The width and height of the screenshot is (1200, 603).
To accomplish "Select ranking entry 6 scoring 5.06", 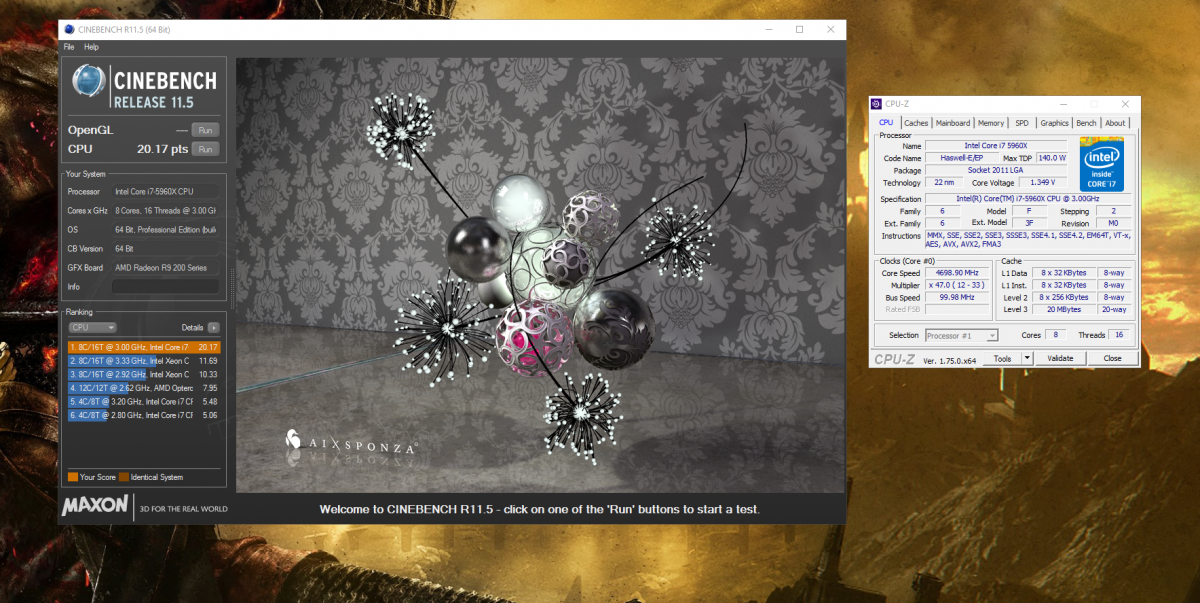I will pyautogui.click(x=143, y=415).
